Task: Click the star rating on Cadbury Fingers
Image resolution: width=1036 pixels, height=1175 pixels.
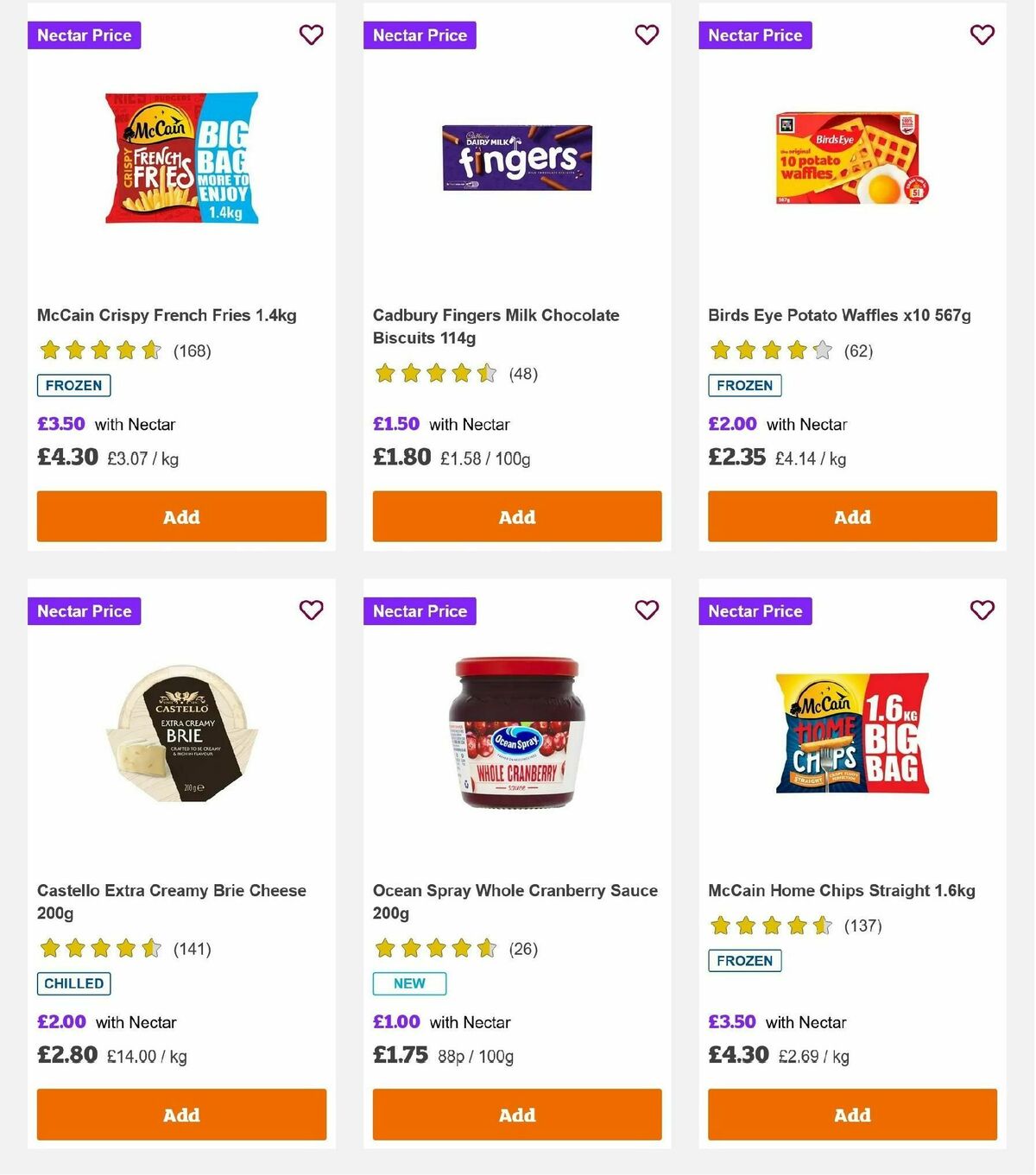Action: 434,374
